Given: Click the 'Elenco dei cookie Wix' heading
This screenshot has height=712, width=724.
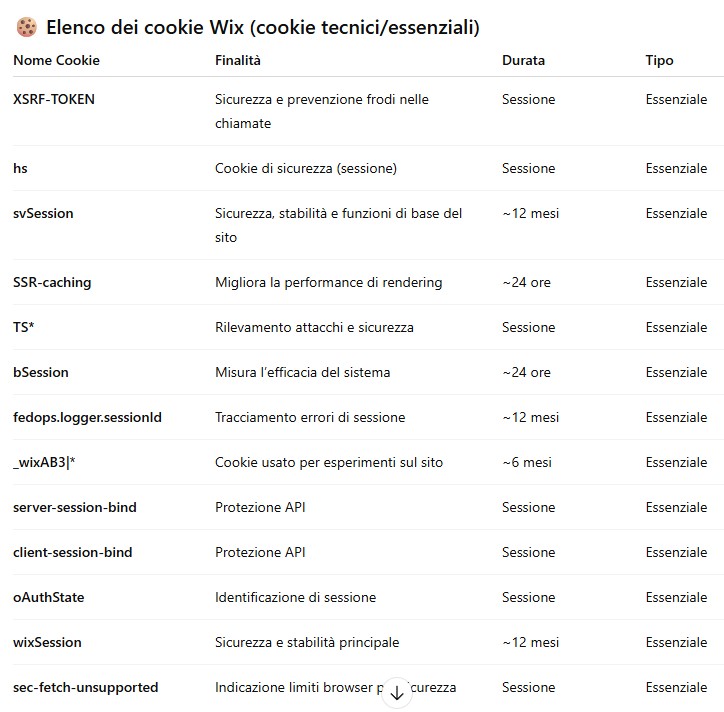Looking at the screenshot, I should tap(262, 27).
